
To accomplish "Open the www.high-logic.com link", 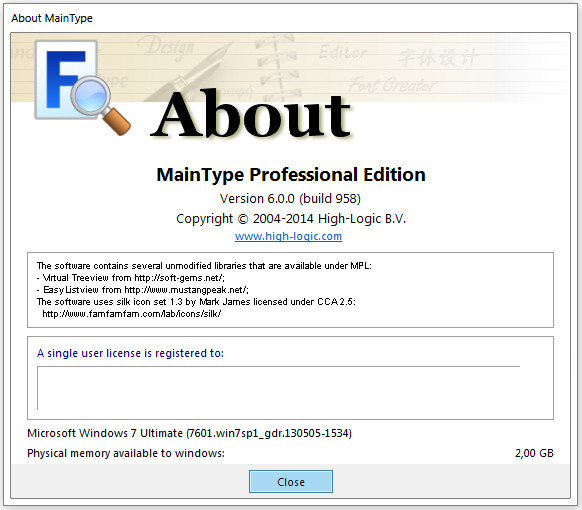I will click(288, 236).
